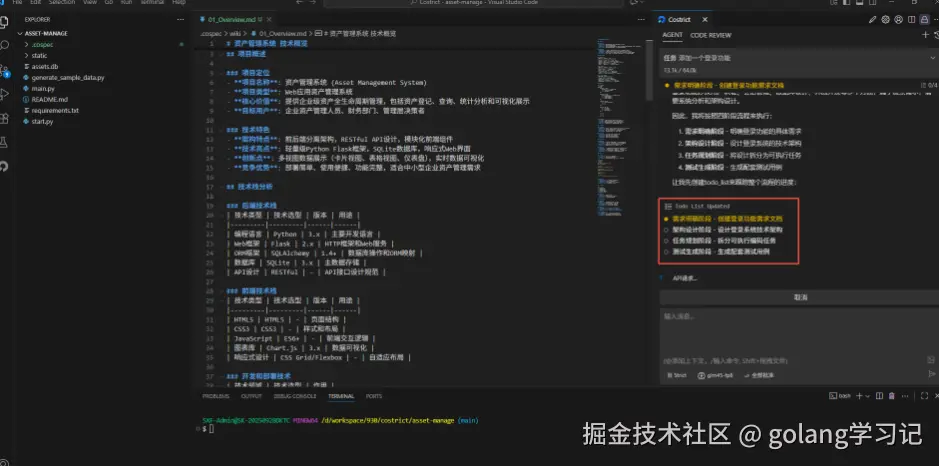
Task: Click the .cospec breadcrumb segment
Action: tap(210, 34)
